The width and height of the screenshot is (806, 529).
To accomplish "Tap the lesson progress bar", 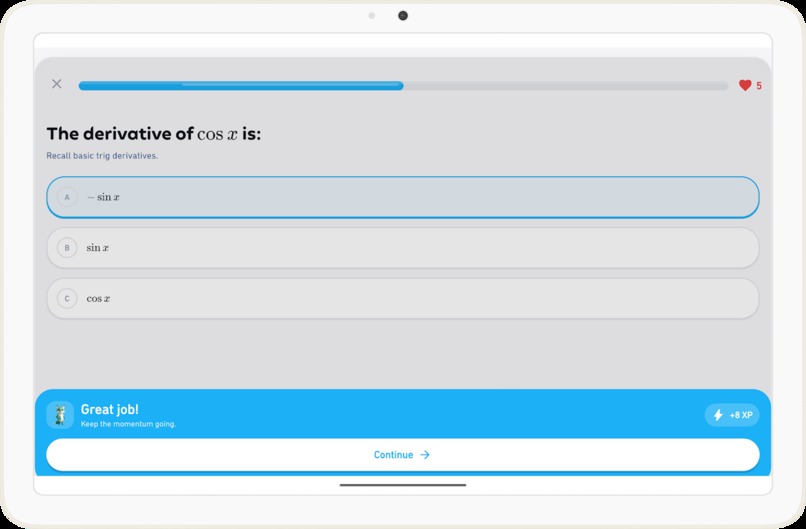I will click(403, 85).
